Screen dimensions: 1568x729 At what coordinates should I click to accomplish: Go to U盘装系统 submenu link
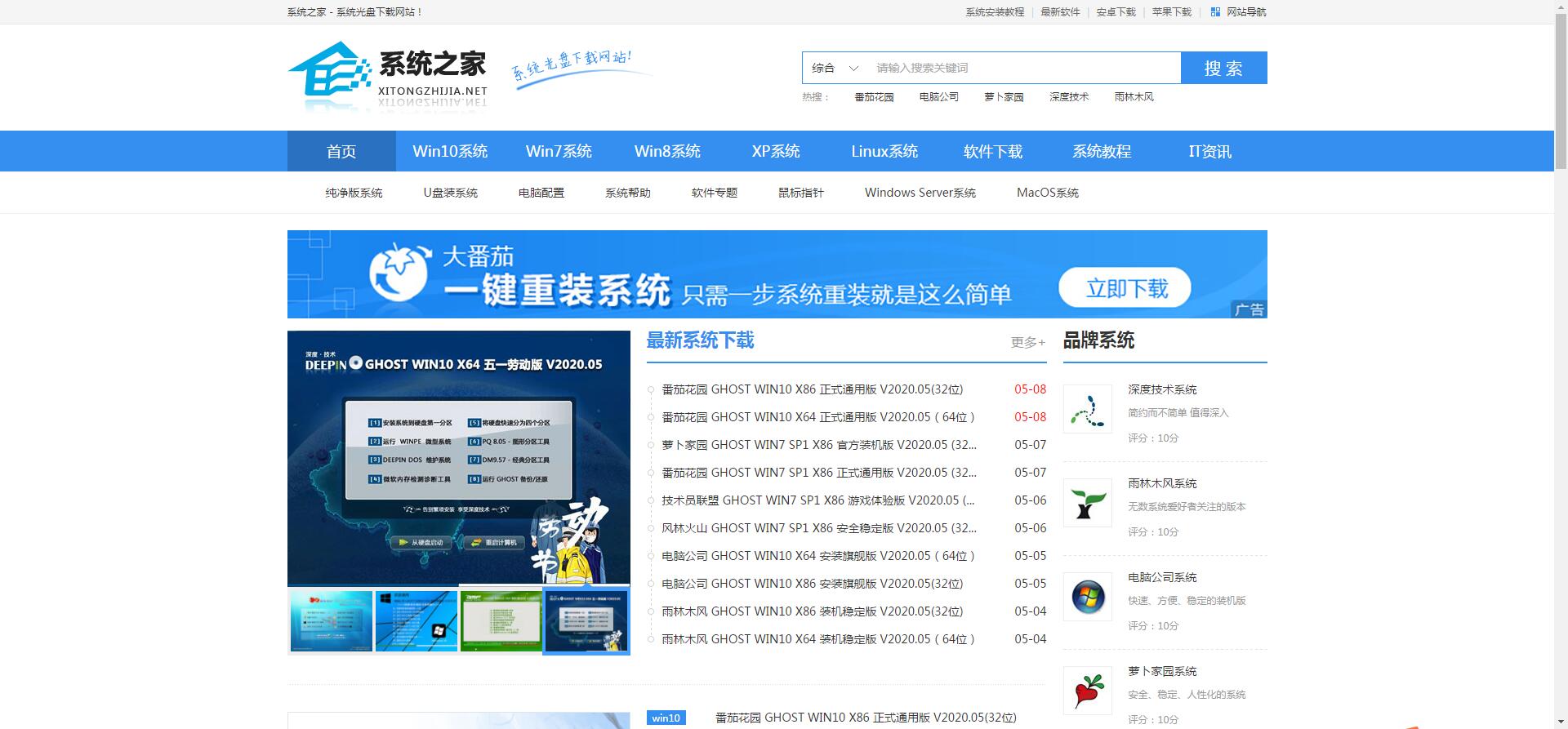click(x=450, y=193)
